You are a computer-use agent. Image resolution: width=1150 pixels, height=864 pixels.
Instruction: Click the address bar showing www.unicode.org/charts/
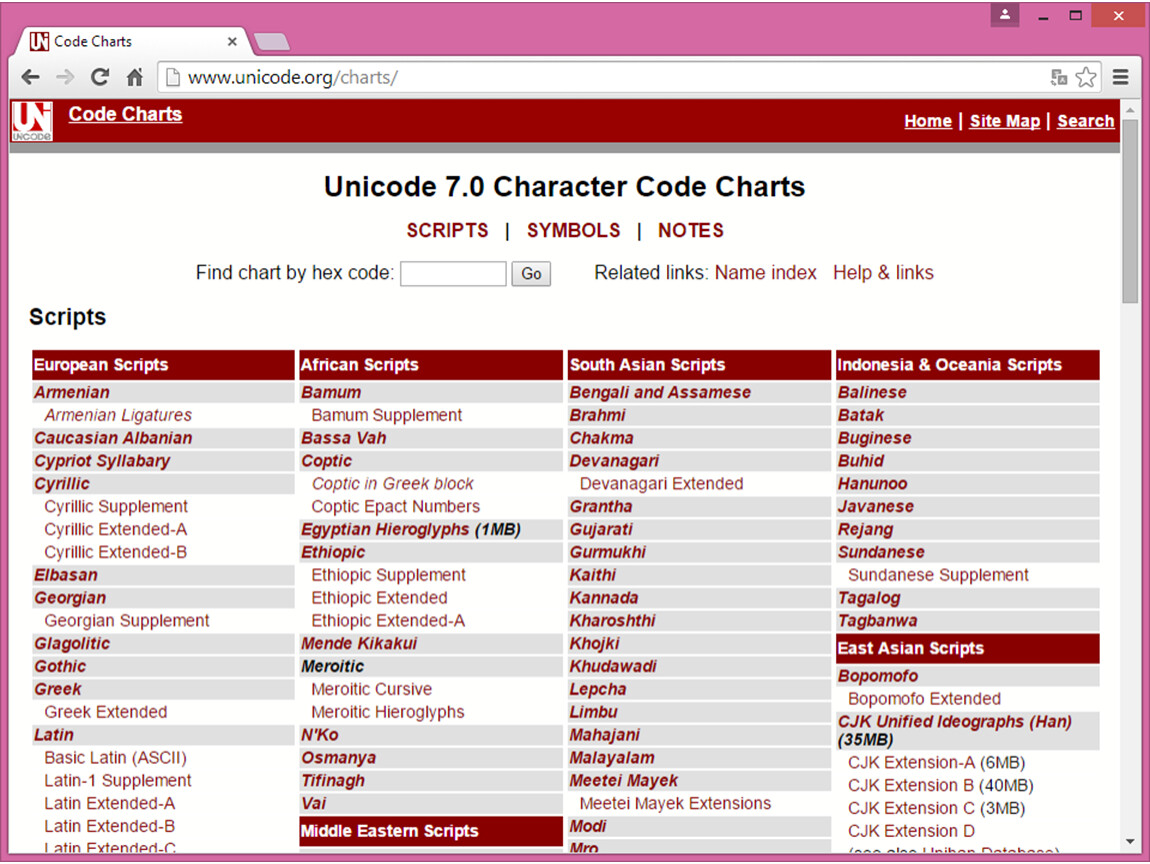click(x=600, y=77)
